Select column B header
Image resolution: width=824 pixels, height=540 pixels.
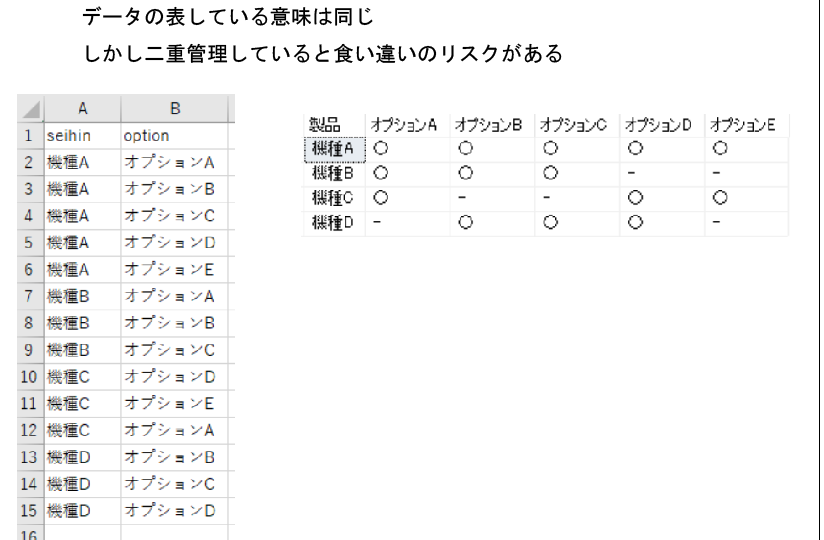[x=175, y=109]
